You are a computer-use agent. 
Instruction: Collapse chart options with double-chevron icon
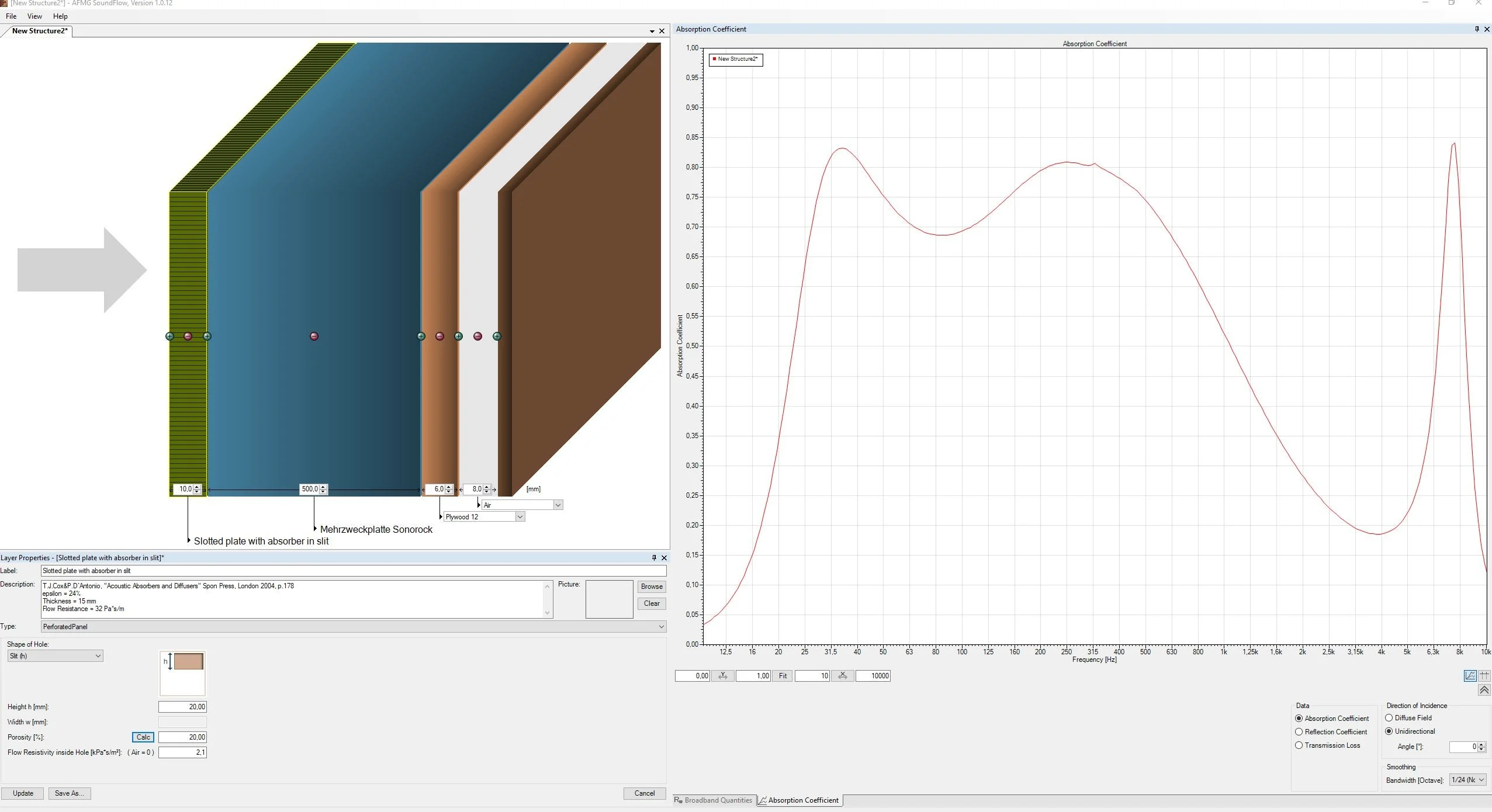pos(1484,690)
